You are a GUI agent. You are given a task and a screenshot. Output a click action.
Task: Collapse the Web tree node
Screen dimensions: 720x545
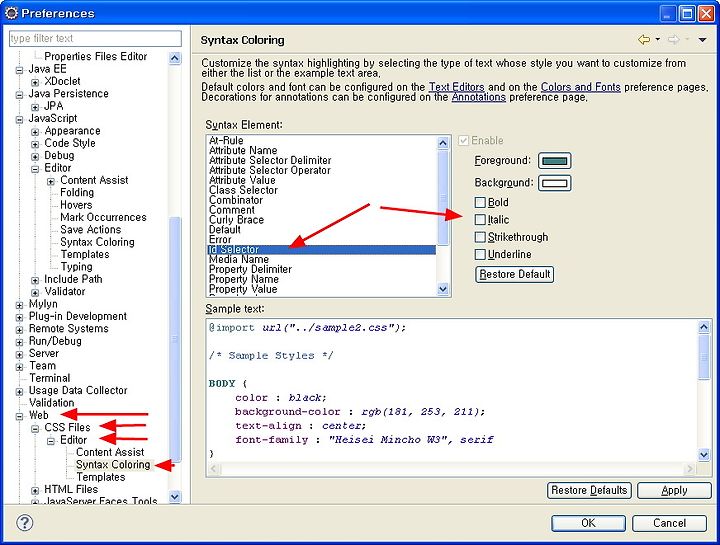(x=19, y=416)
